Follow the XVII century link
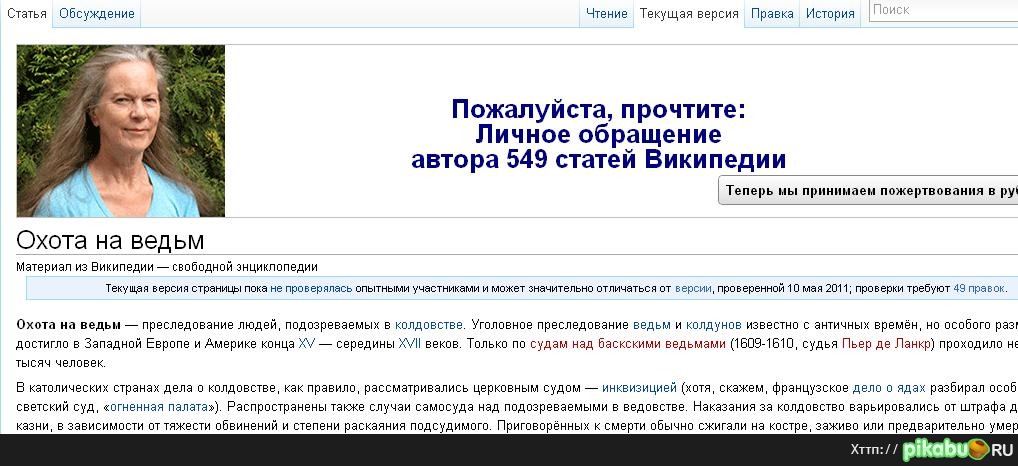Image resolution: width=1018 pixels, height=466 pixels. point(410,344)
